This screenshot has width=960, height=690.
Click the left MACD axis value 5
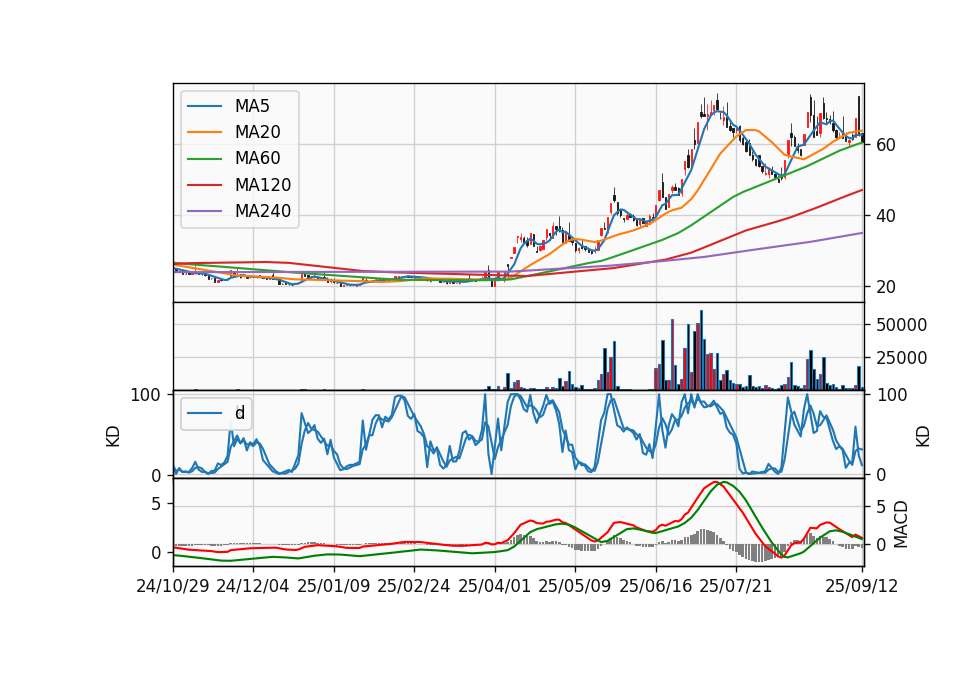tap(156, 504)
